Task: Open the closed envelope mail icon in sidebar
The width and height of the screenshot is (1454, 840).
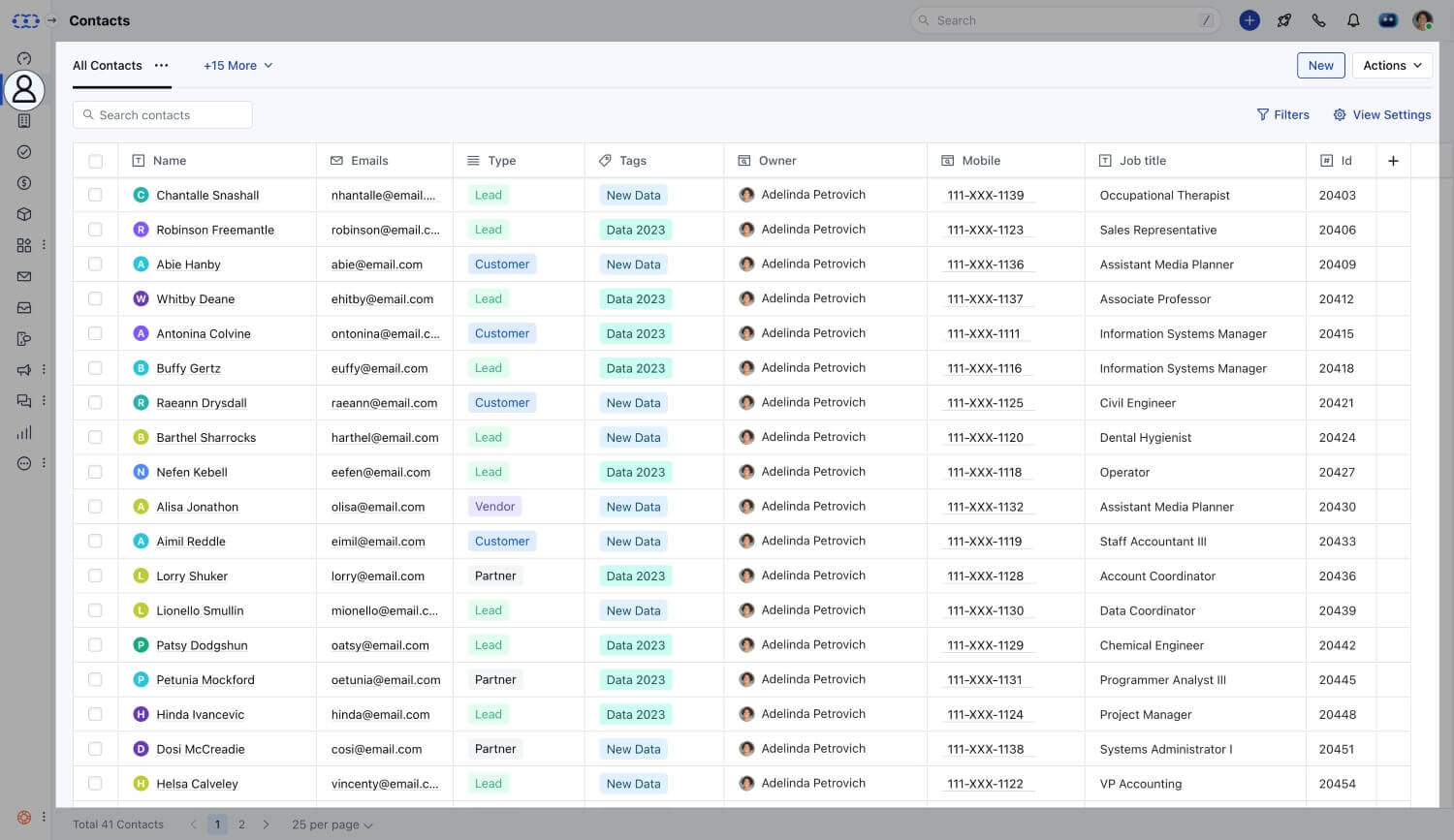Action: click(24, 276)
